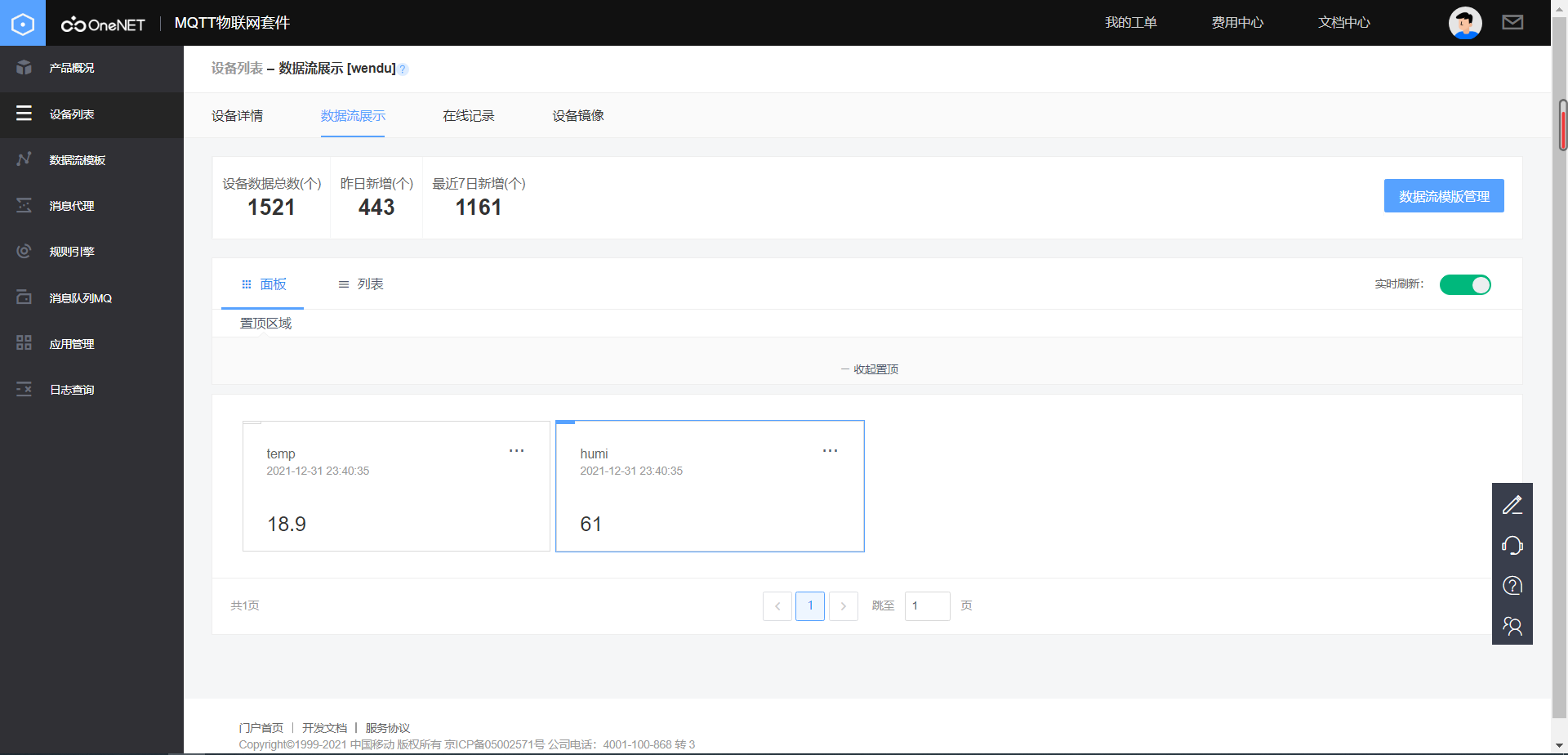Select page 1 in pagination

[x=810, y=606]
